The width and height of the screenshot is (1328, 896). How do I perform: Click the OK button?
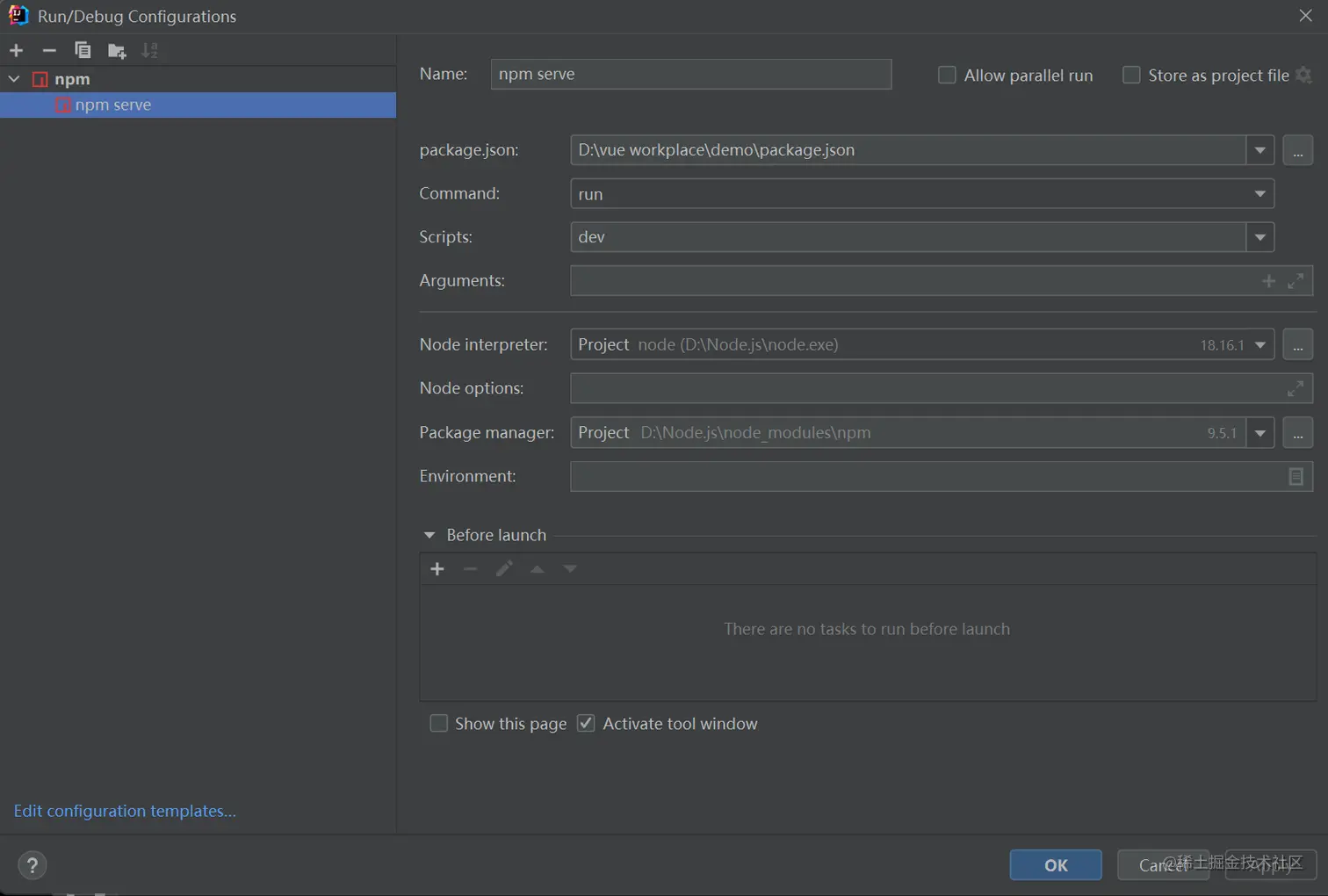coord(1055,865)
